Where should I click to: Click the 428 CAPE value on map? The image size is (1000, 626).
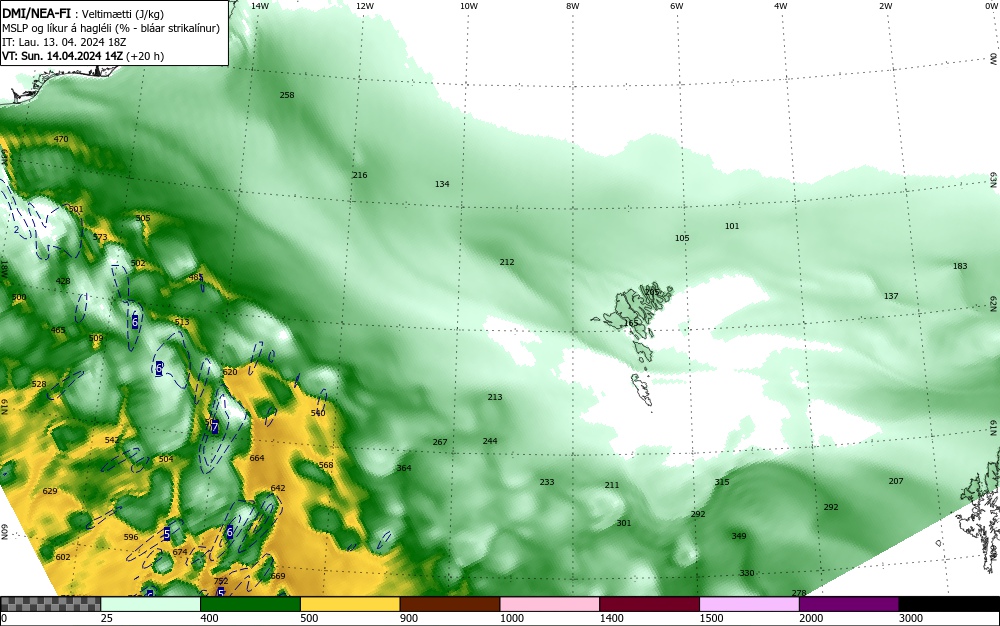(x=63, y=280)
